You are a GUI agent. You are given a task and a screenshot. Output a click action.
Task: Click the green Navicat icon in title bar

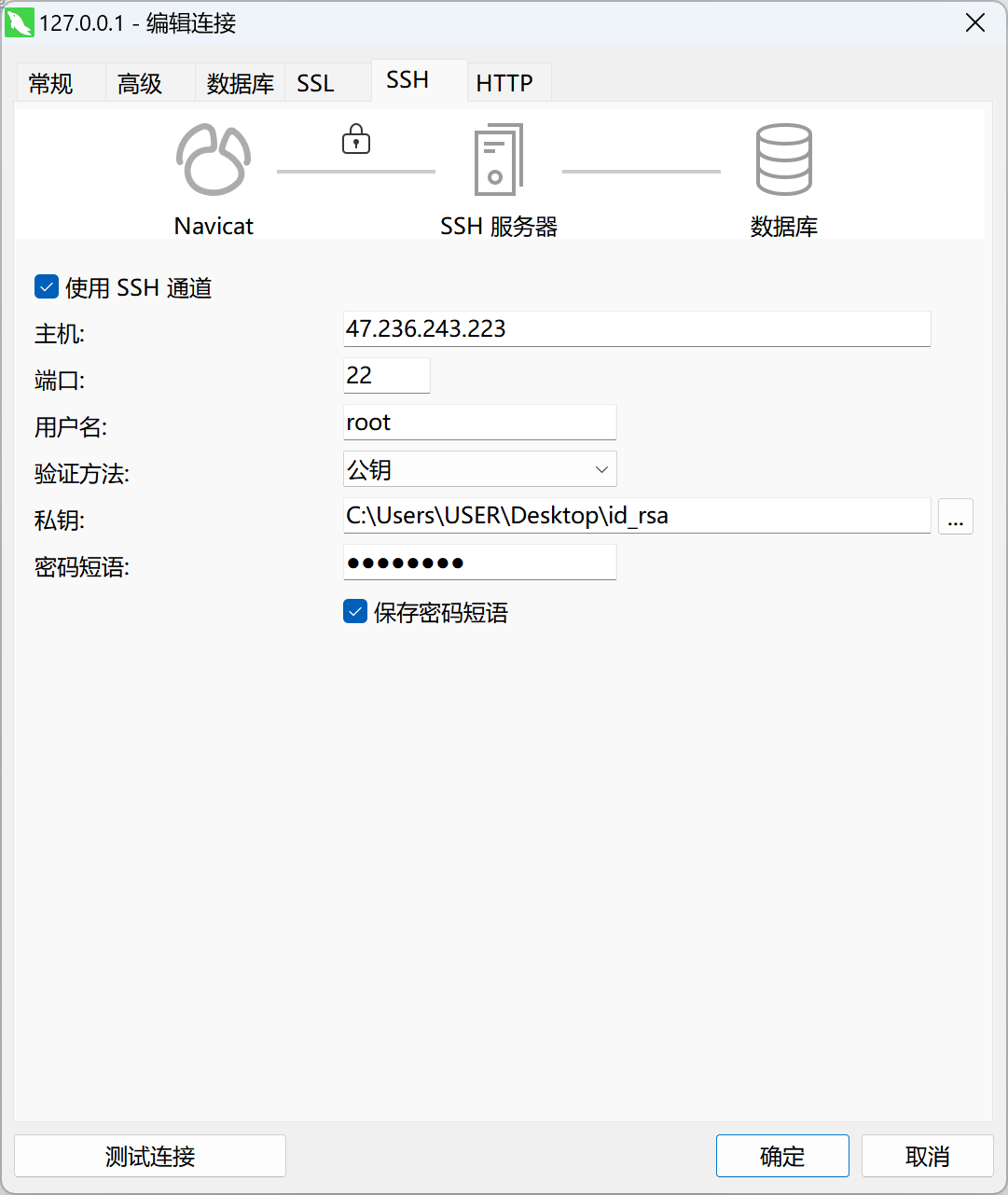click(x=19, y=22)
